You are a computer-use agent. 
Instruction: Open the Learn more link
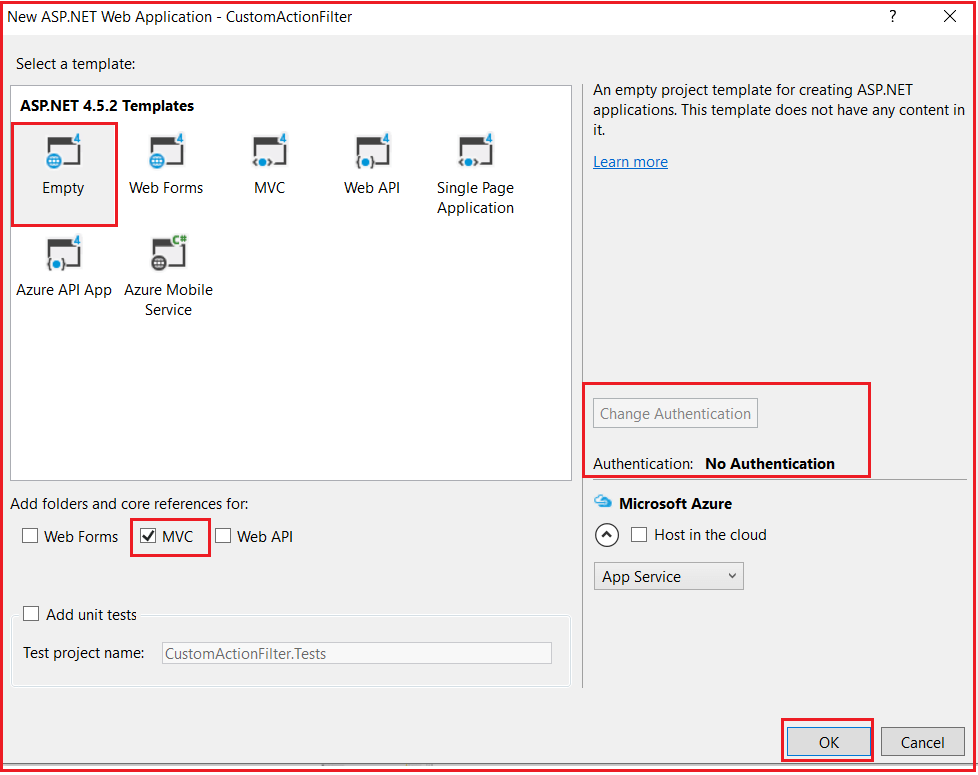[630, 161]
